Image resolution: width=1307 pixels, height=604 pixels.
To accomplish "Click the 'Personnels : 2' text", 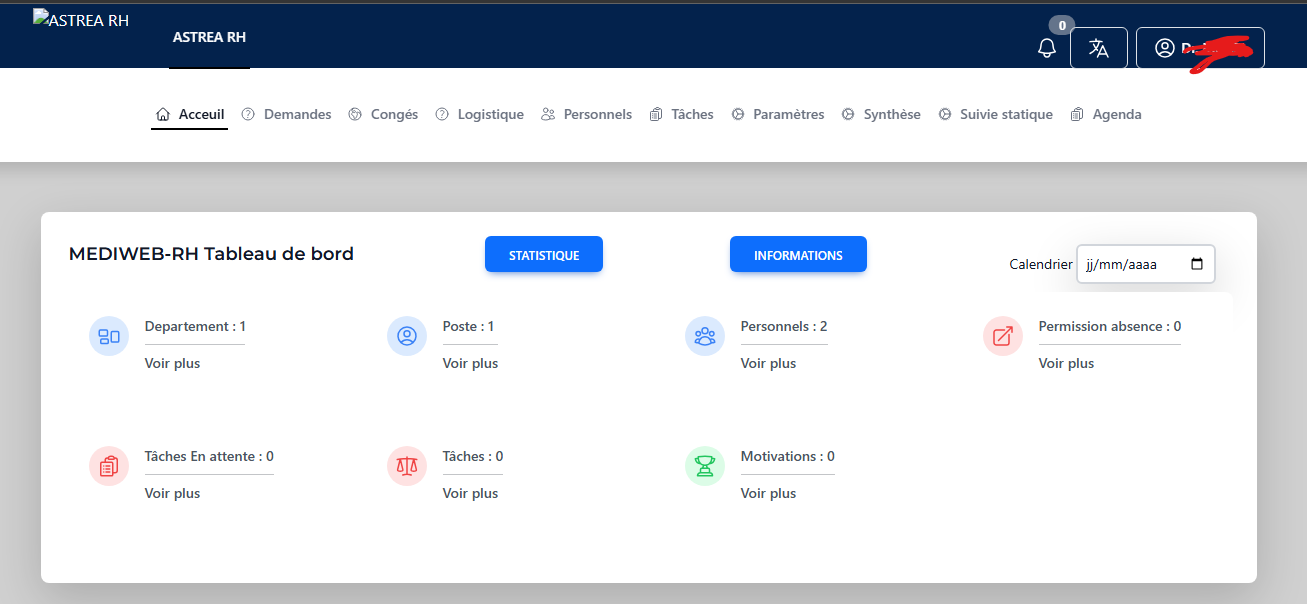I will pos(784,326).
